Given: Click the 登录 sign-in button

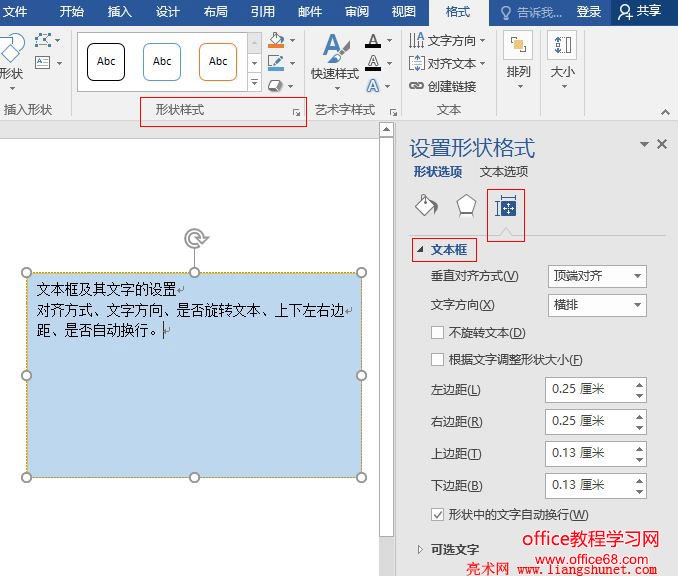Looking at the screenshot, I should pyautogui.click(x=588, y=12).
